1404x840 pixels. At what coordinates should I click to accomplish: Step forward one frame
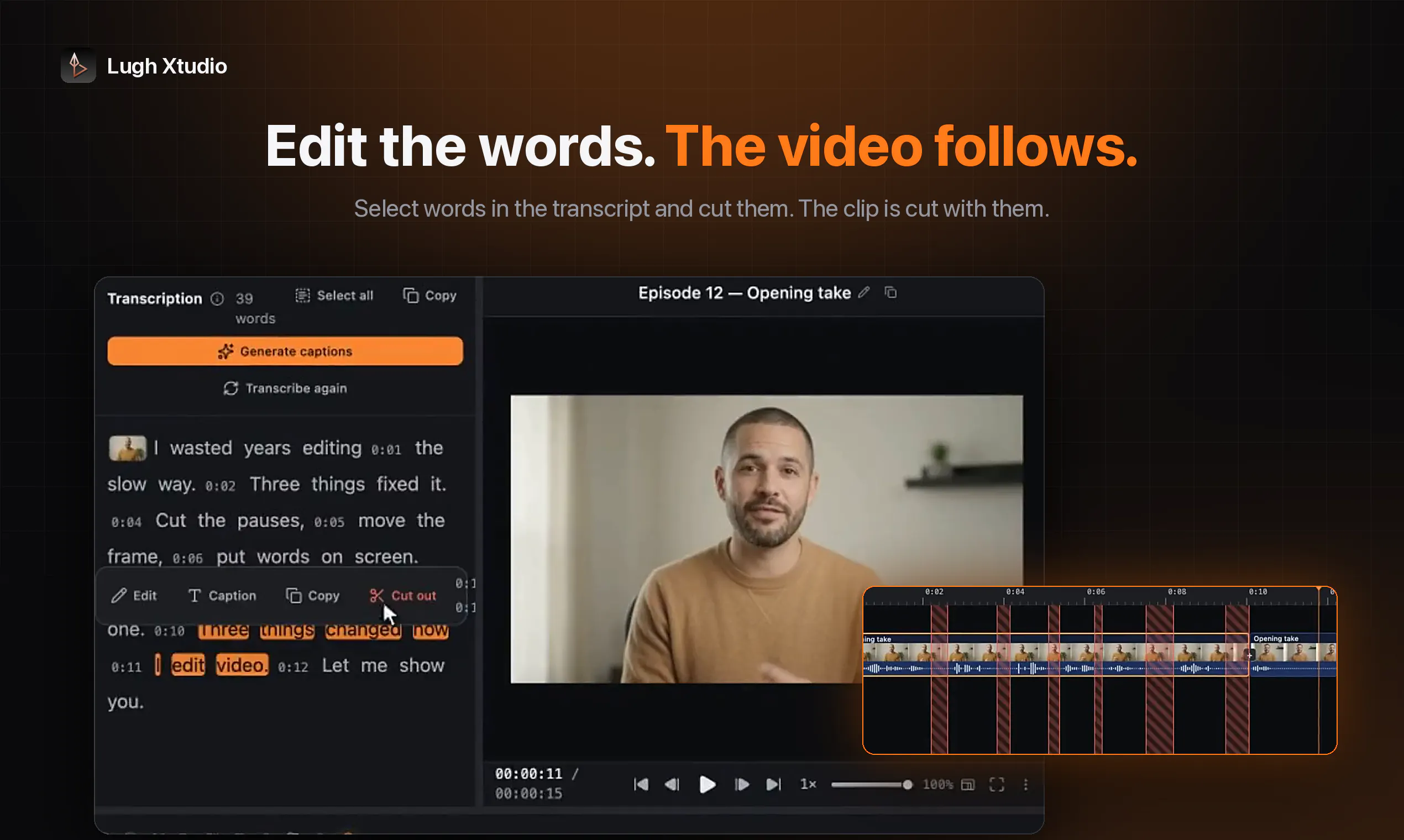coord(742,785)
